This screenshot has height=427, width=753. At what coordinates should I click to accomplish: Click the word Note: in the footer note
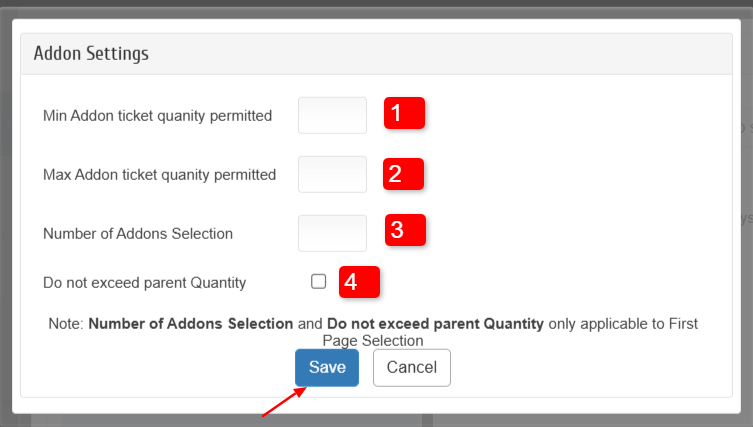66,324
